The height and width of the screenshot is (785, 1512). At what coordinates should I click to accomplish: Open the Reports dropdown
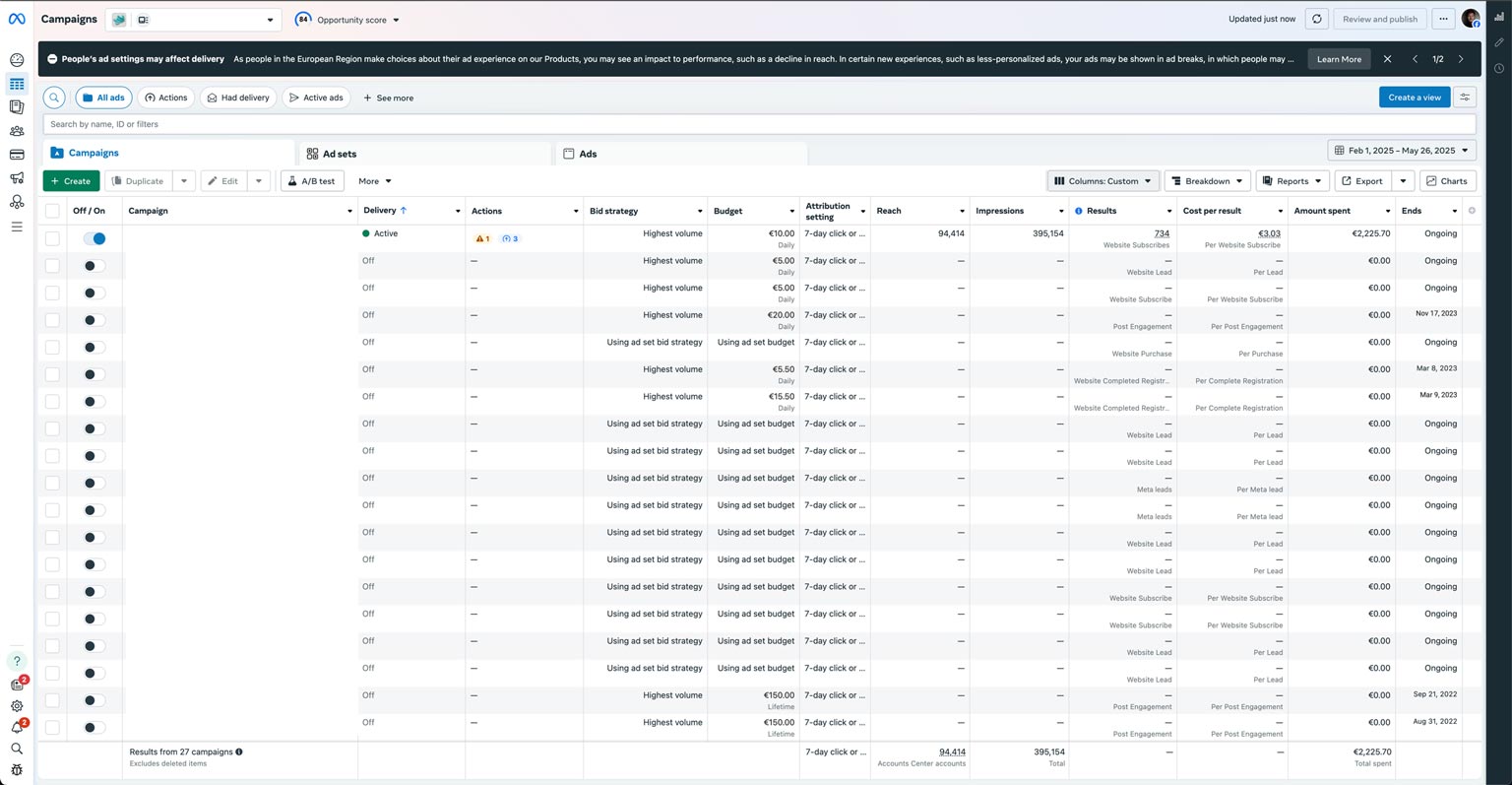(x=1292, y=181)
